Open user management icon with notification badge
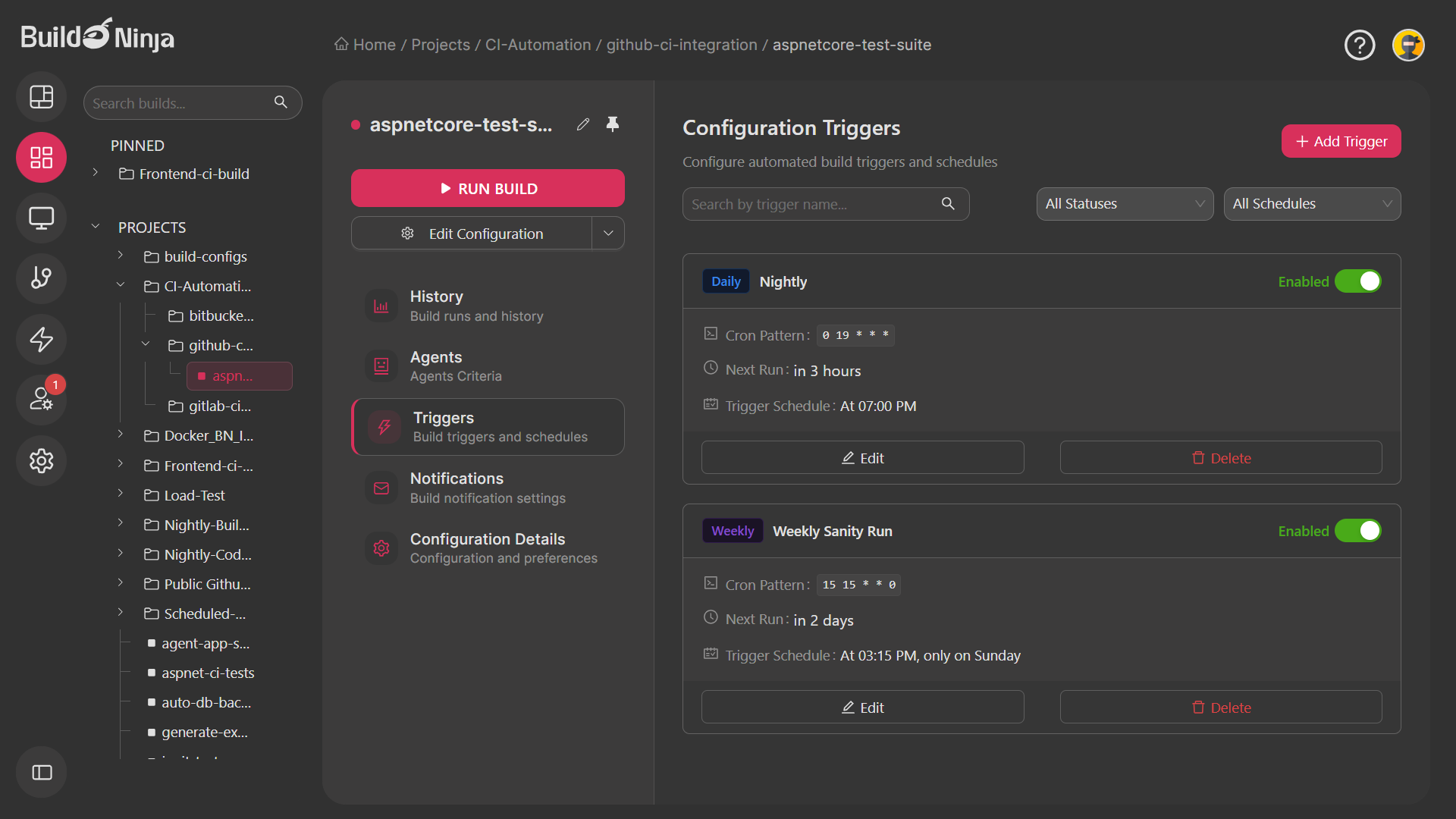Image resolution: width=1456 pixels, height=819 pixels. (41, 400)
